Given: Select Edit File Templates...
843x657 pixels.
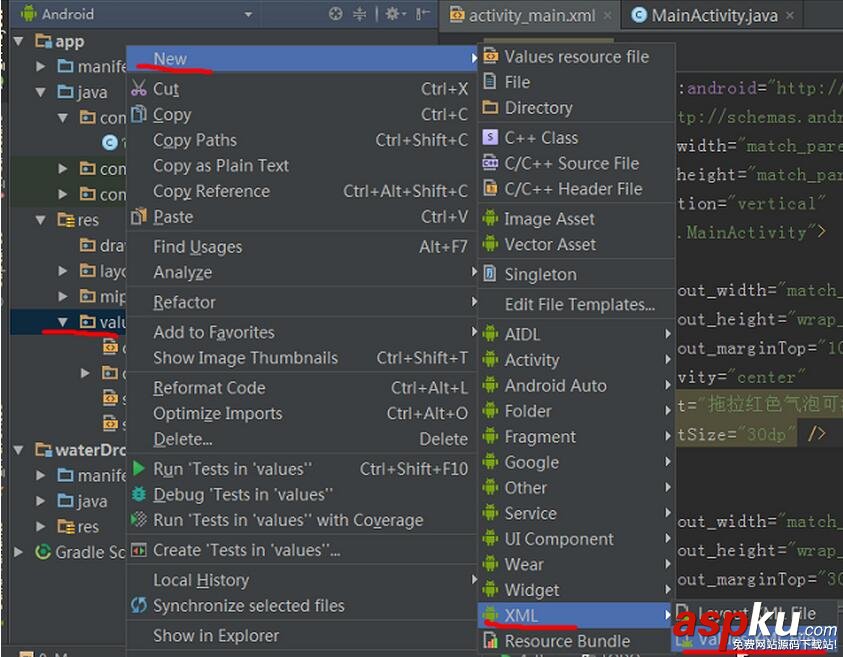Looking at the screenshot, I should [x=577, y=304].
